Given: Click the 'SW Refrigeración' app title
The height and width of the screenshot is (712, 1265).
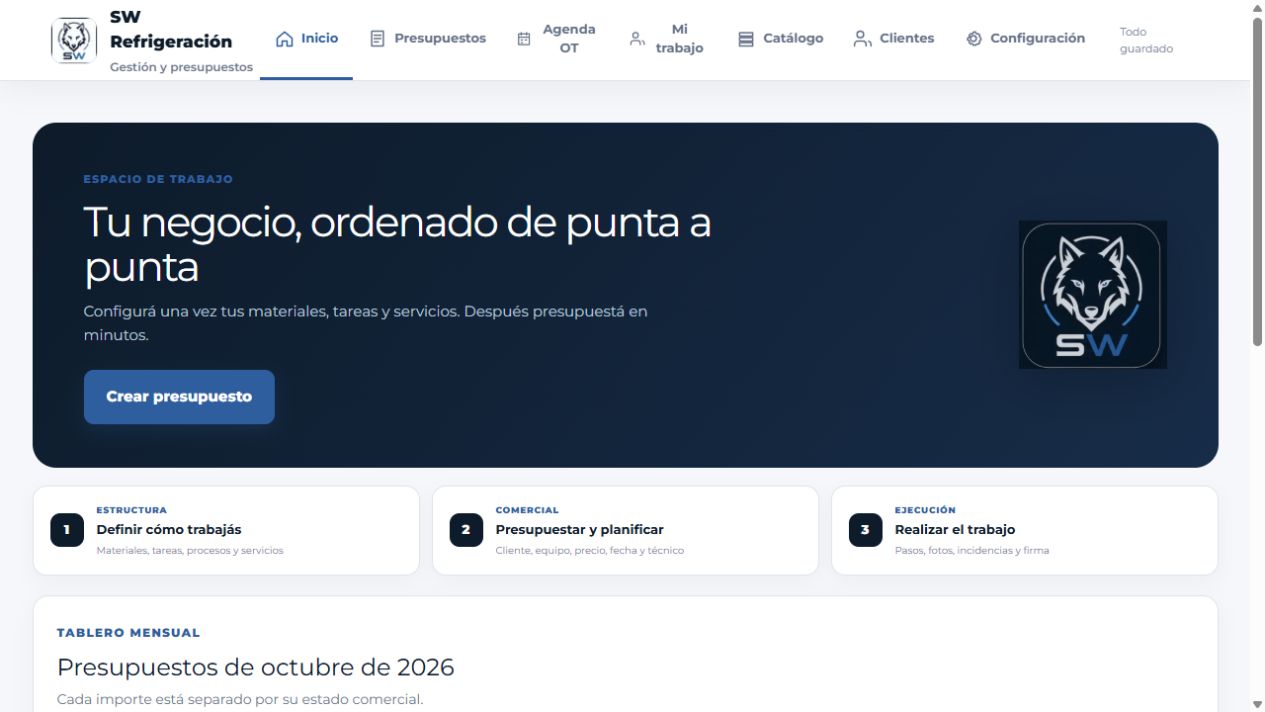Looking at the screenshot, I should coord(171,30).
